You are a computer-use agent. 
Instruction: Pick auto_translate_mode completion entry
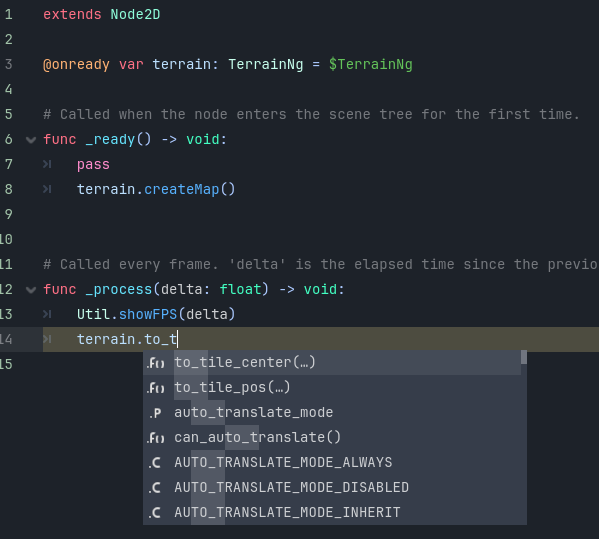(332, 413)
